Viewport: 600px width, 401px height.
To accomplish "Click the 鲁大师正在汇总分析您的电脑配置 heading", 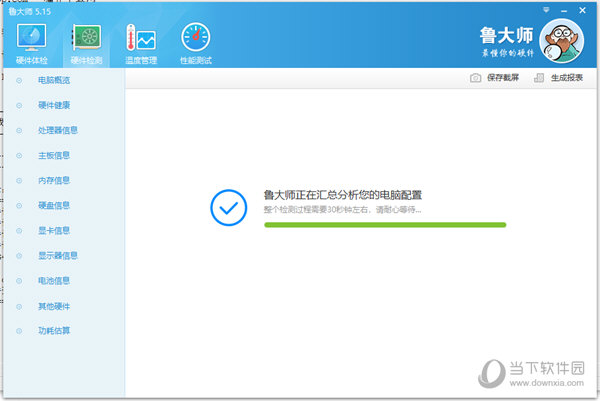I will coord(342,195).
